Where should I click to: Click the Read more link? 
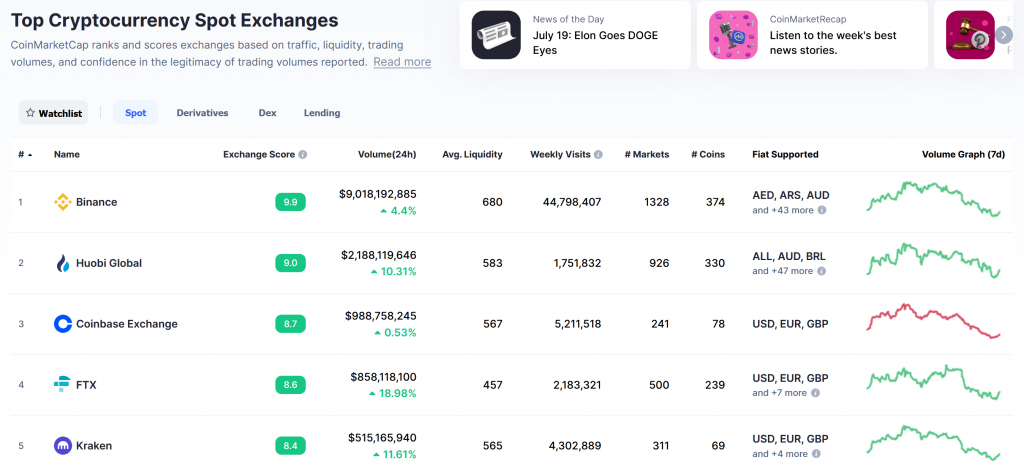(402, 62)
